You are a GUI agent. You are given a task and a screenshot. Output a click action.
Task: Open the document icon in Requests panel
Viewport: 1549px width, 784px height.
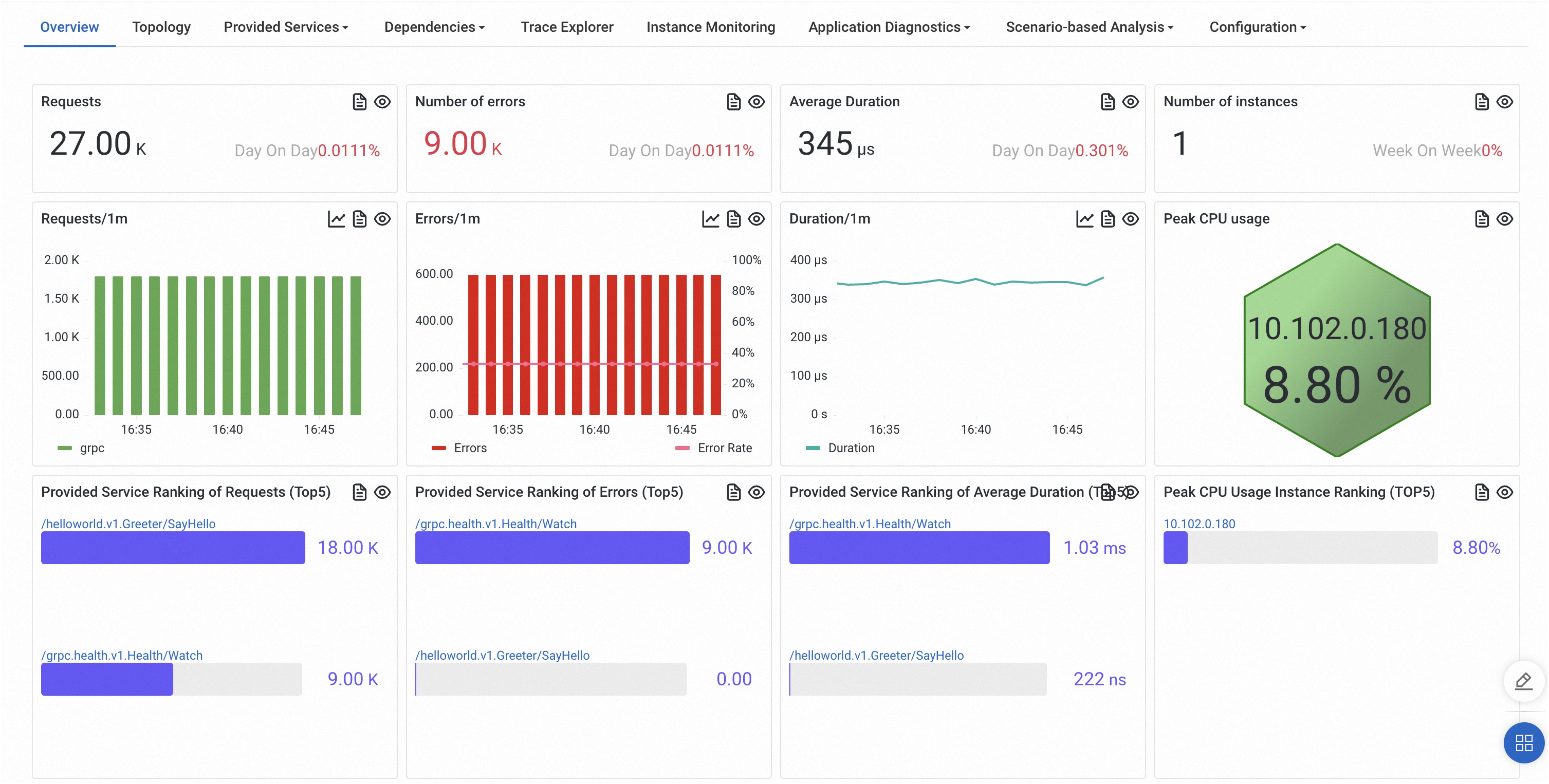coord(359,102)
